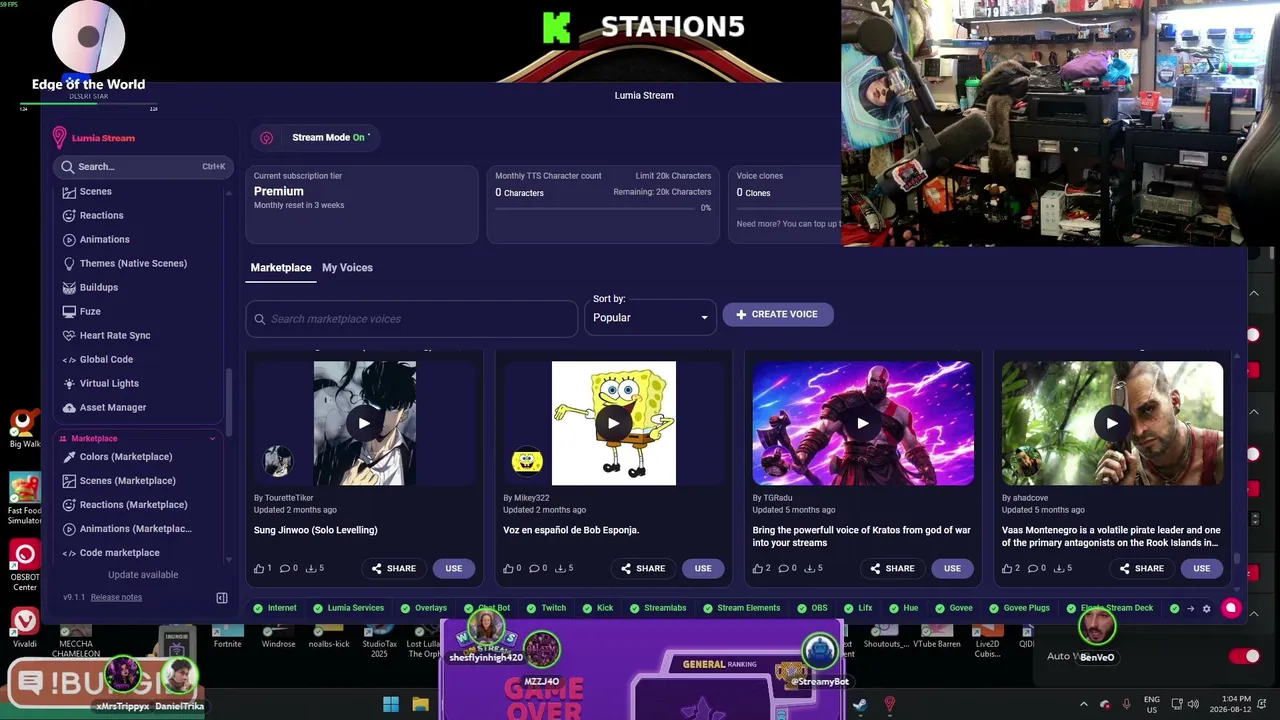Toggle the Overlays status indicator
1280x720 pixels.
pos(424,608)
